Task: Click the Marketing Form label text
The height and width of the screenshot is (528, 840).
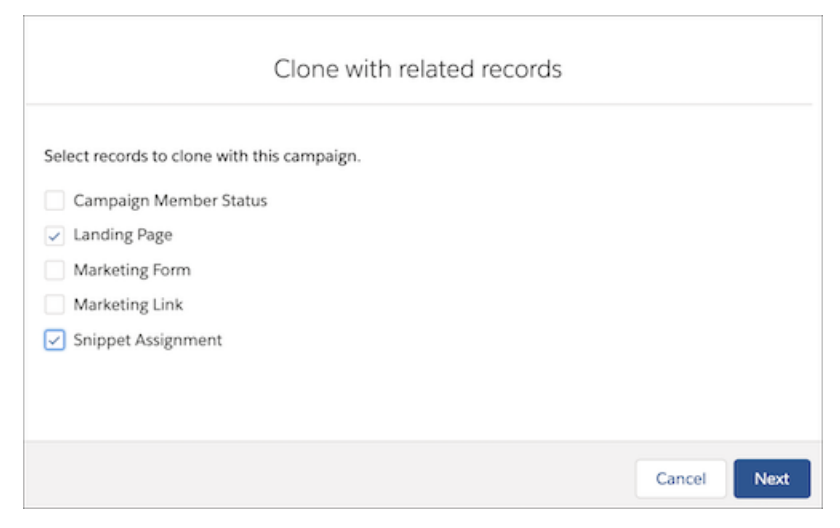Action: pos(132,270)
